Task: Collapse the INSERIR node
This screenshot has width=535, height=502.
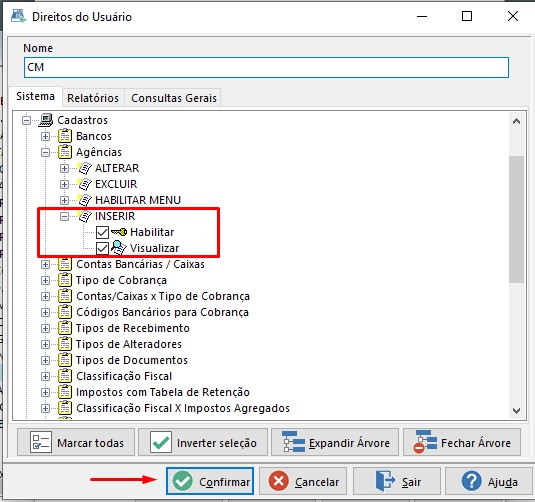Action: click(x=64, y=216)
